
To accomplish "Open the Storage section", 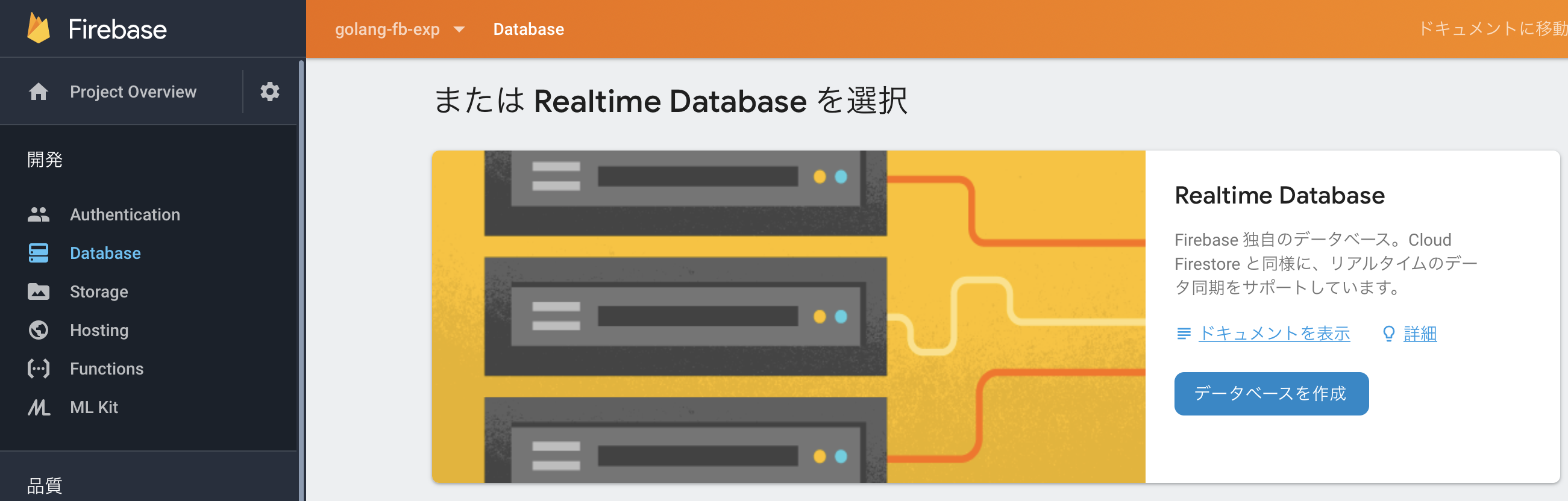I will pyautogui.click(x=99, y=292).
